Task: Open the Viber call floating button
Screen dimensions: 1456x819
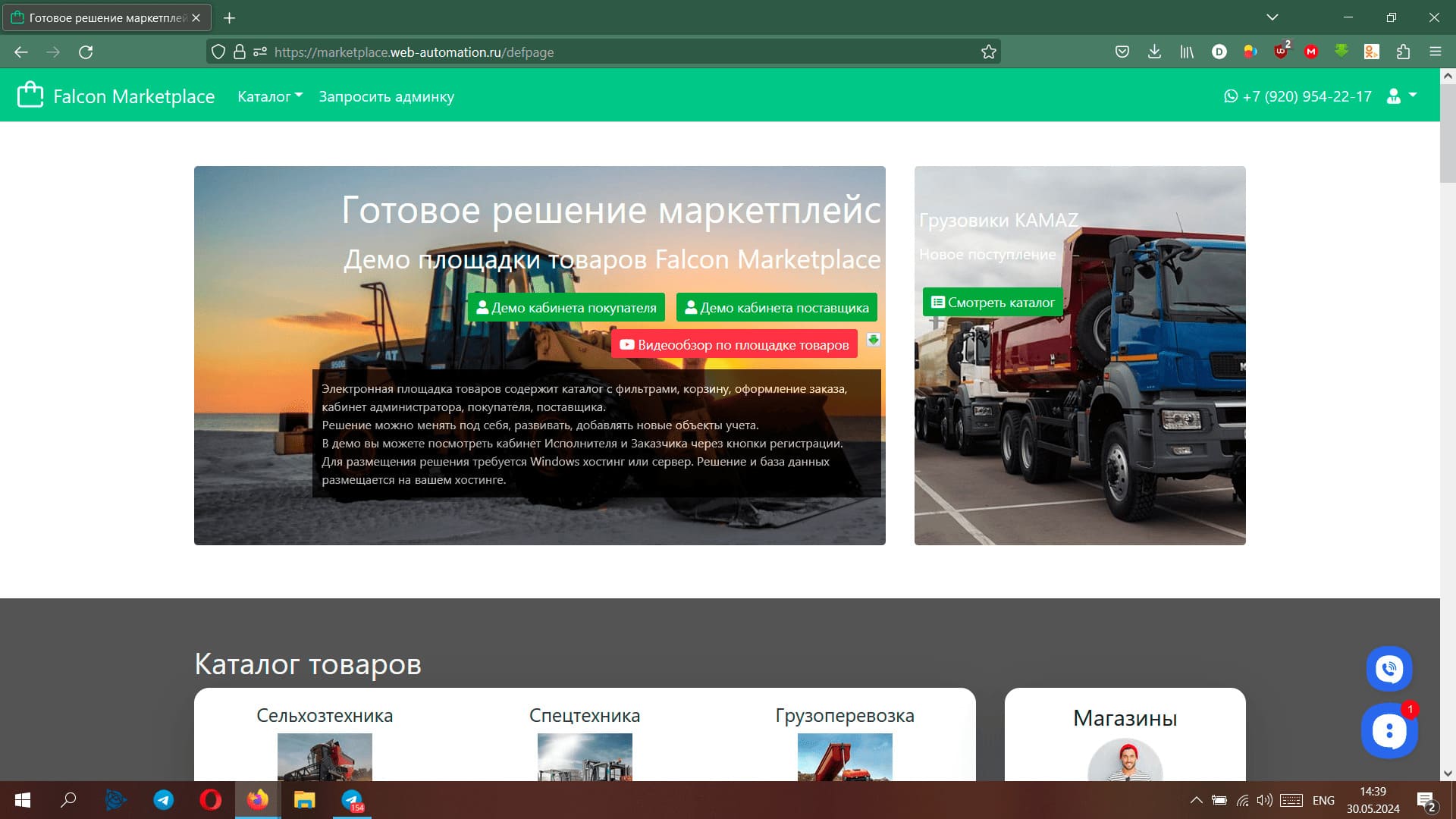Action: point(1389,668)
